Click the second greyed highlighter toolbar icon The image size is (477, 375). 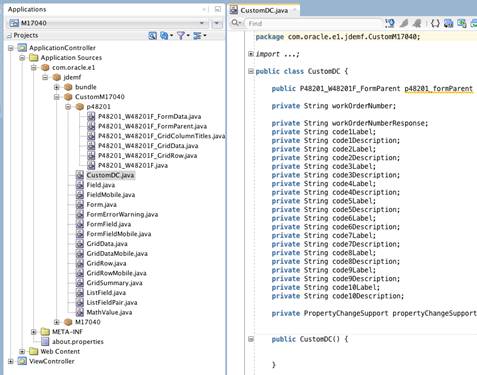[417, 23]
